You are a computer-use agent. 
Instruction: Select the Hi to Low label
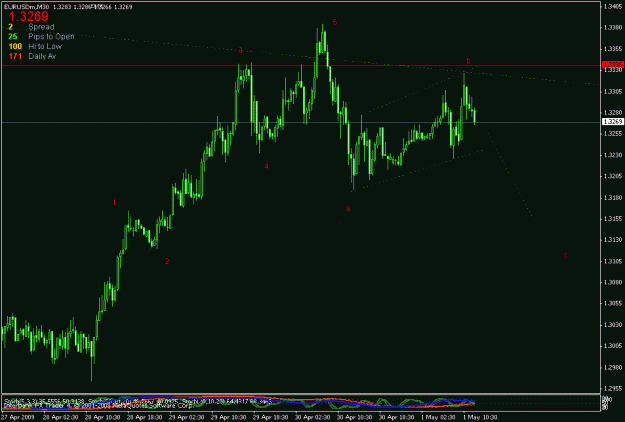pyautogui.click(x=45, y=47)
